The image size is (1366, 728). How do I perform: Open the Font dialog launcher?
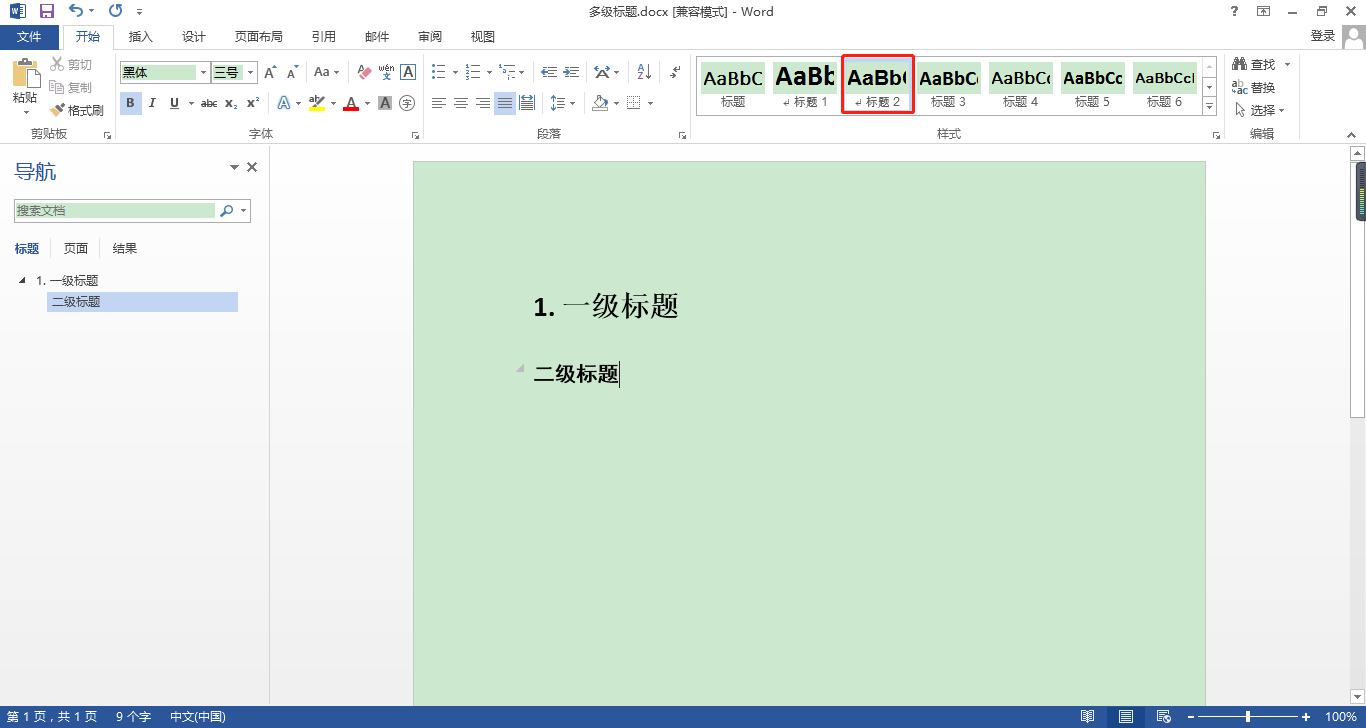click(415, 135)
